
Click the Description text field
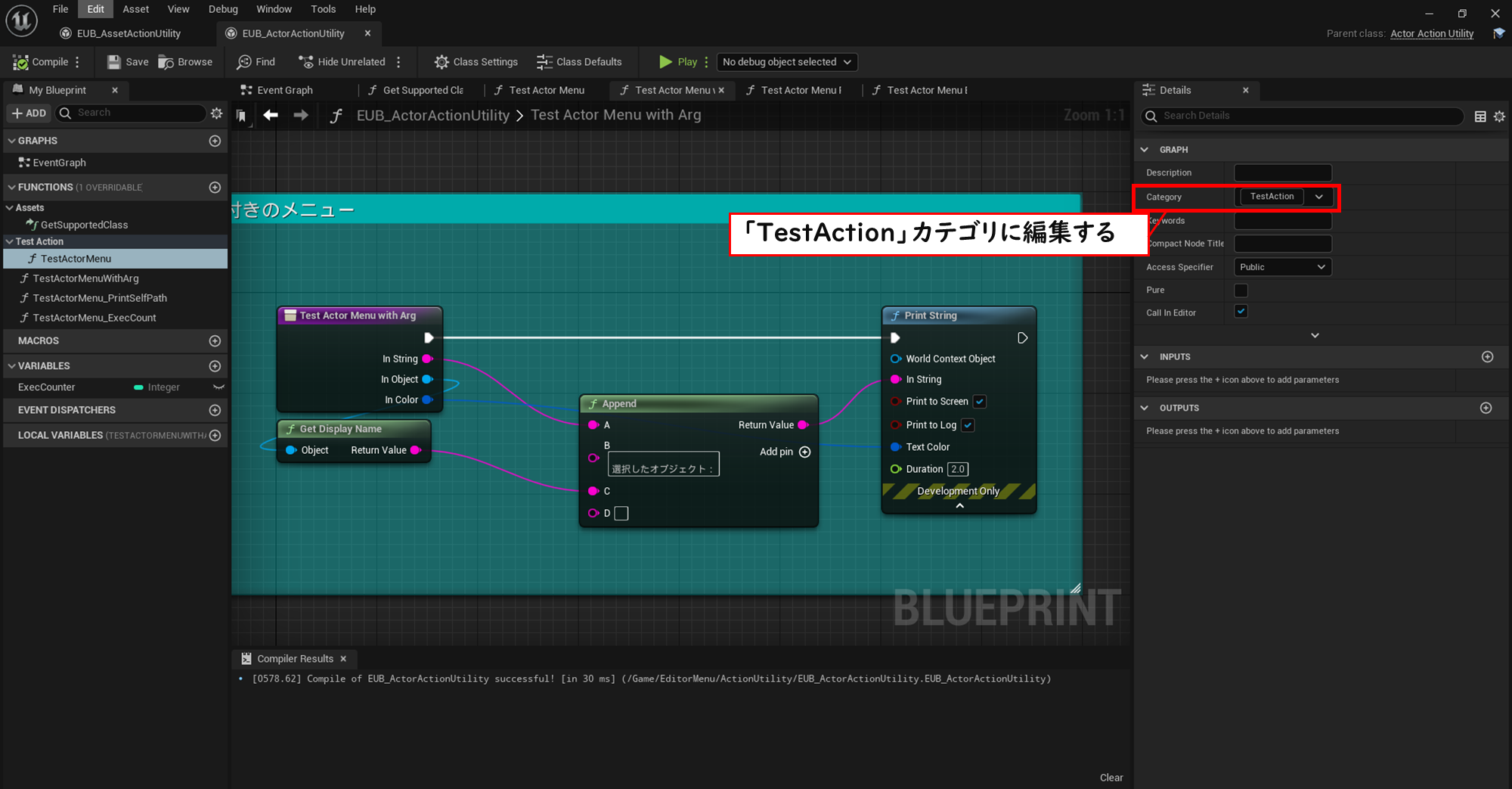(1283, 172)
